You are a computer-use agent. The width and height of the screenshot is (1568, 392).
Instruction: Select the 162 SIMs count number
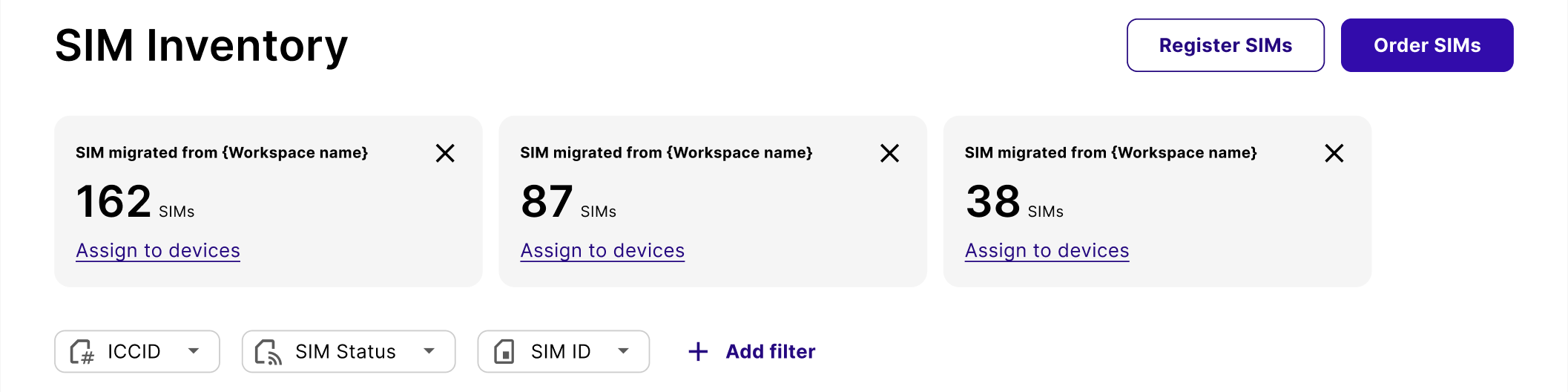point(113,202)
